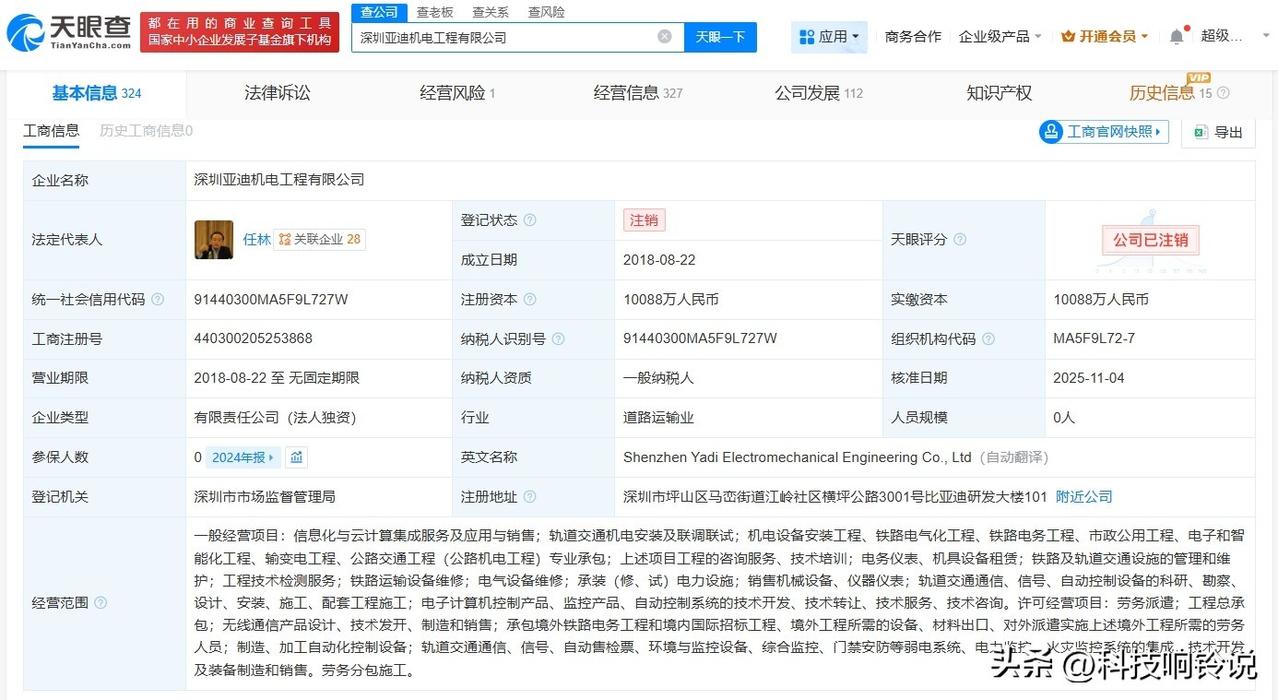
Task: Select establishment date 2018-08-22
Action: pyautogui.click(x=659, y=260)
